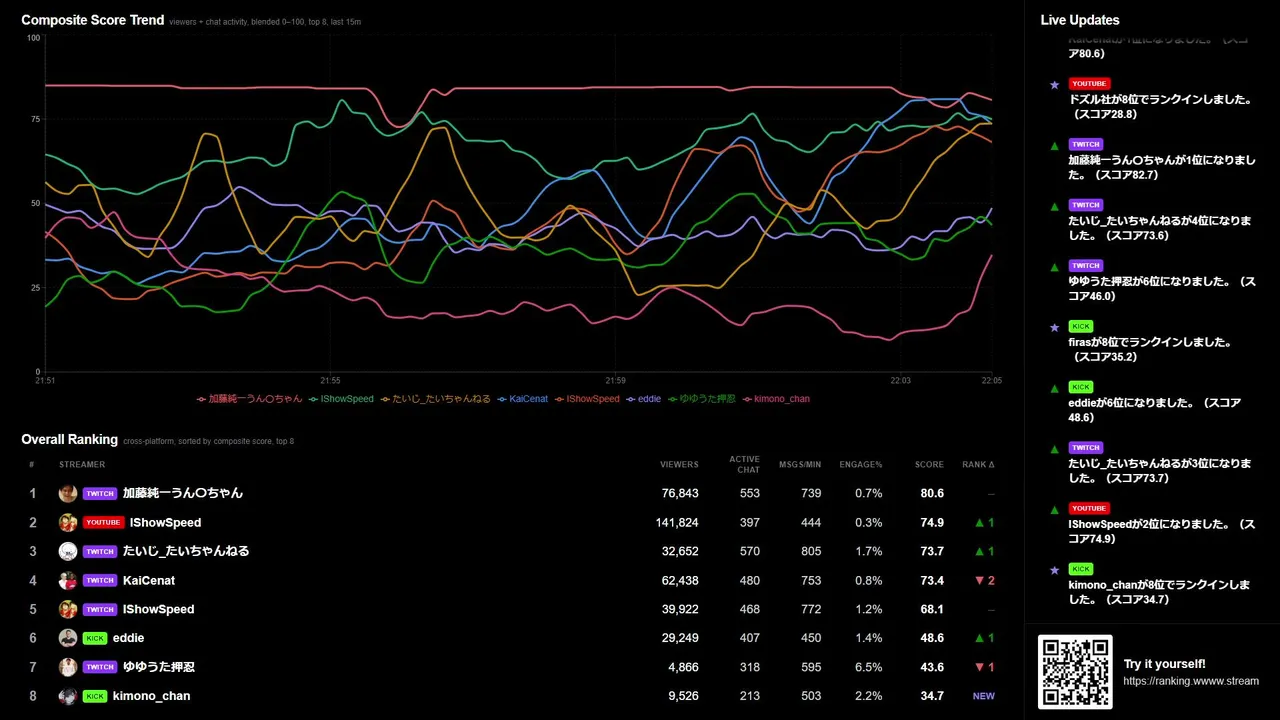Image resolution: width=1280 pixels, height=720 pixels.
Task: Click the "Overall Ranking" heading
Action: click(70, 440)
